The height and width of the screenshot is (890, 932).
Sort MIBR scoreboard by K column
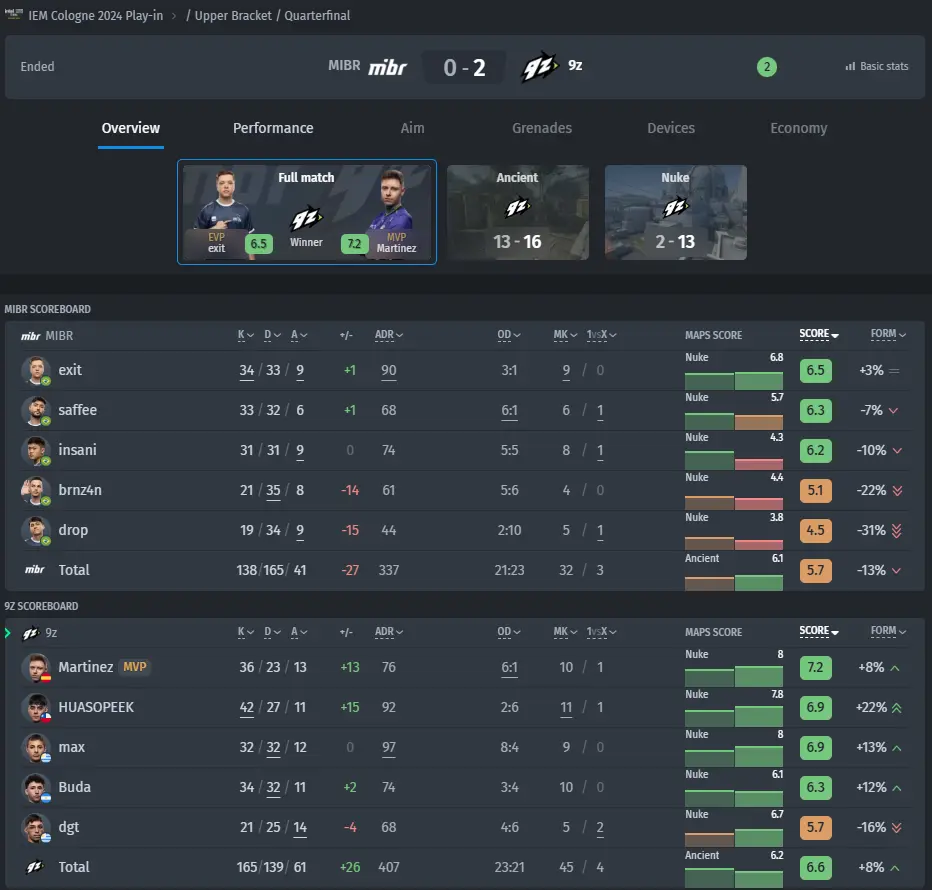click(245, 335)
